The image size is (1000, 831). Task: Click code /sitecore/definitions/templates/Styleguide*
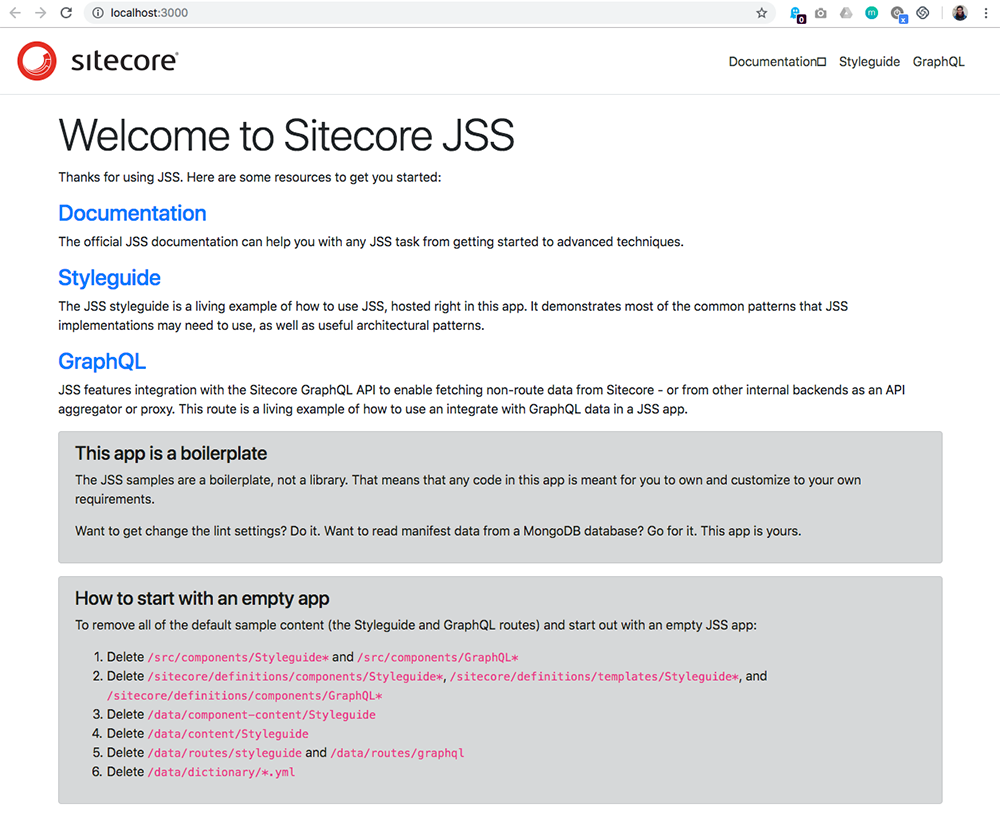594,677
